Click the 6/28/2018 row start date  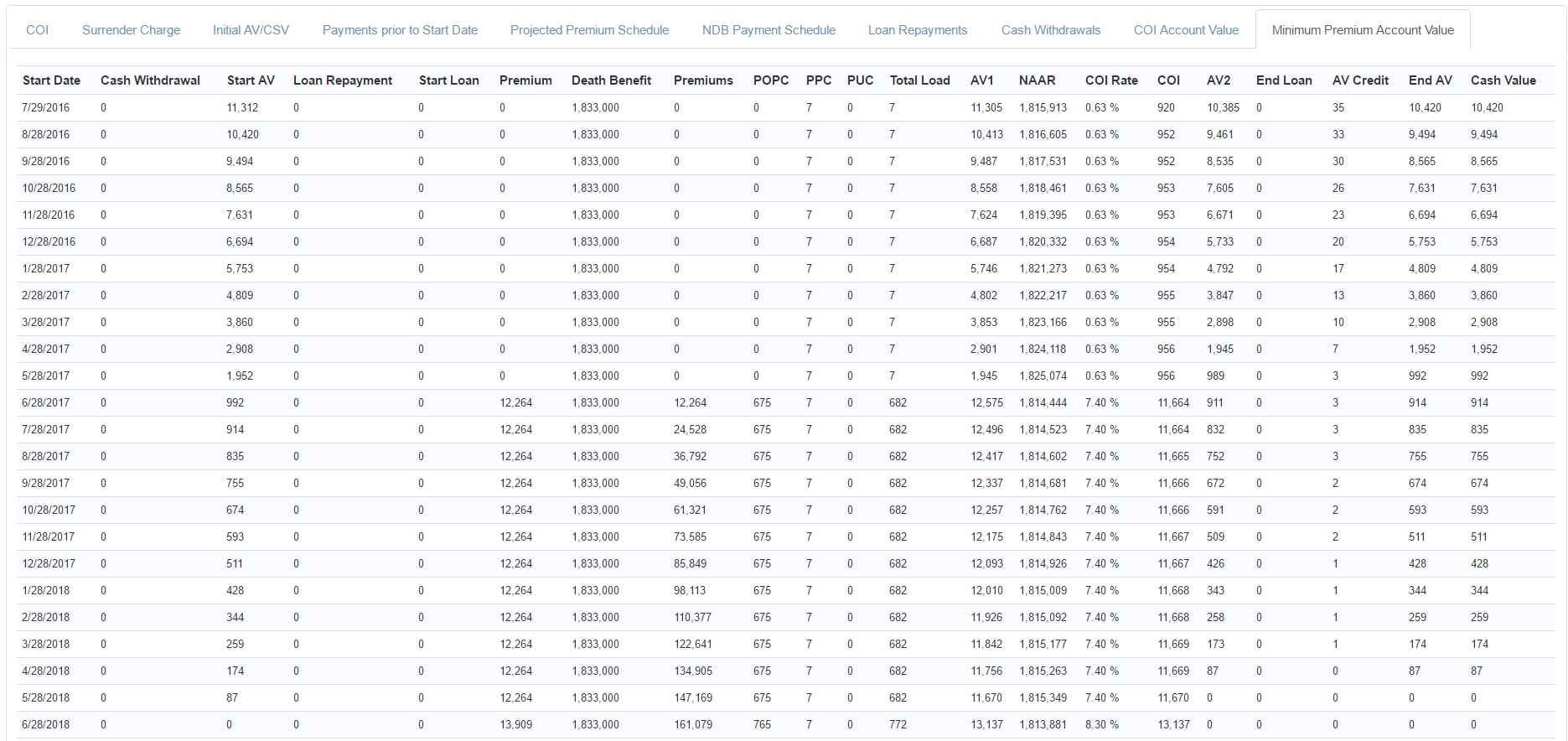(x=46, y=725)
